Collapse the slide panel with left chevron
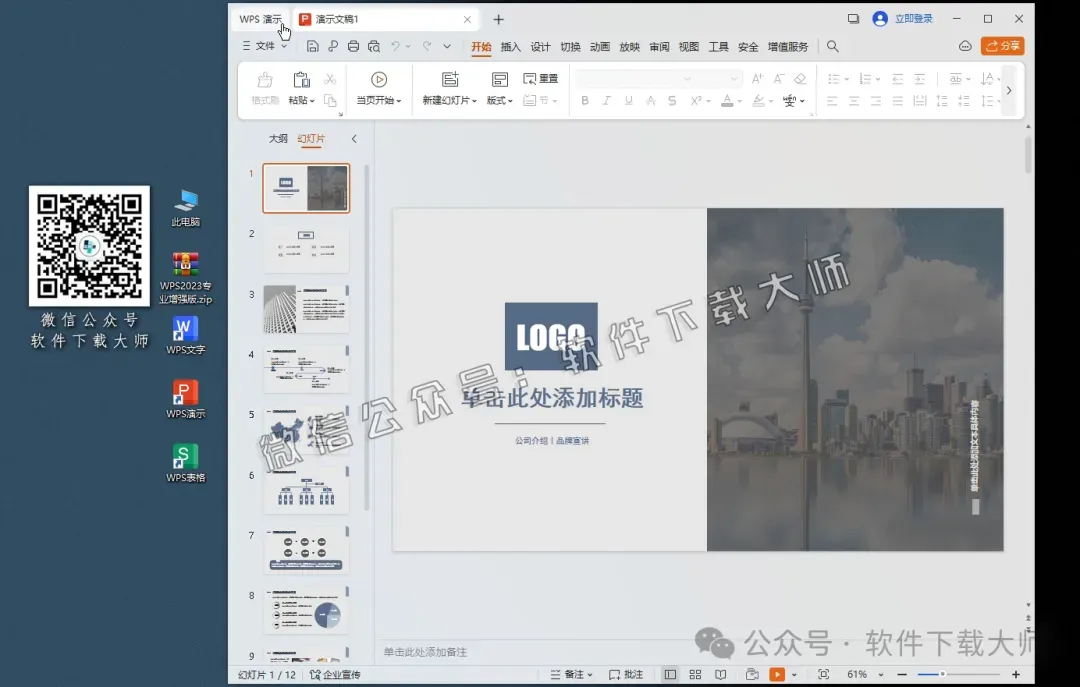 (x=354, y=139)
